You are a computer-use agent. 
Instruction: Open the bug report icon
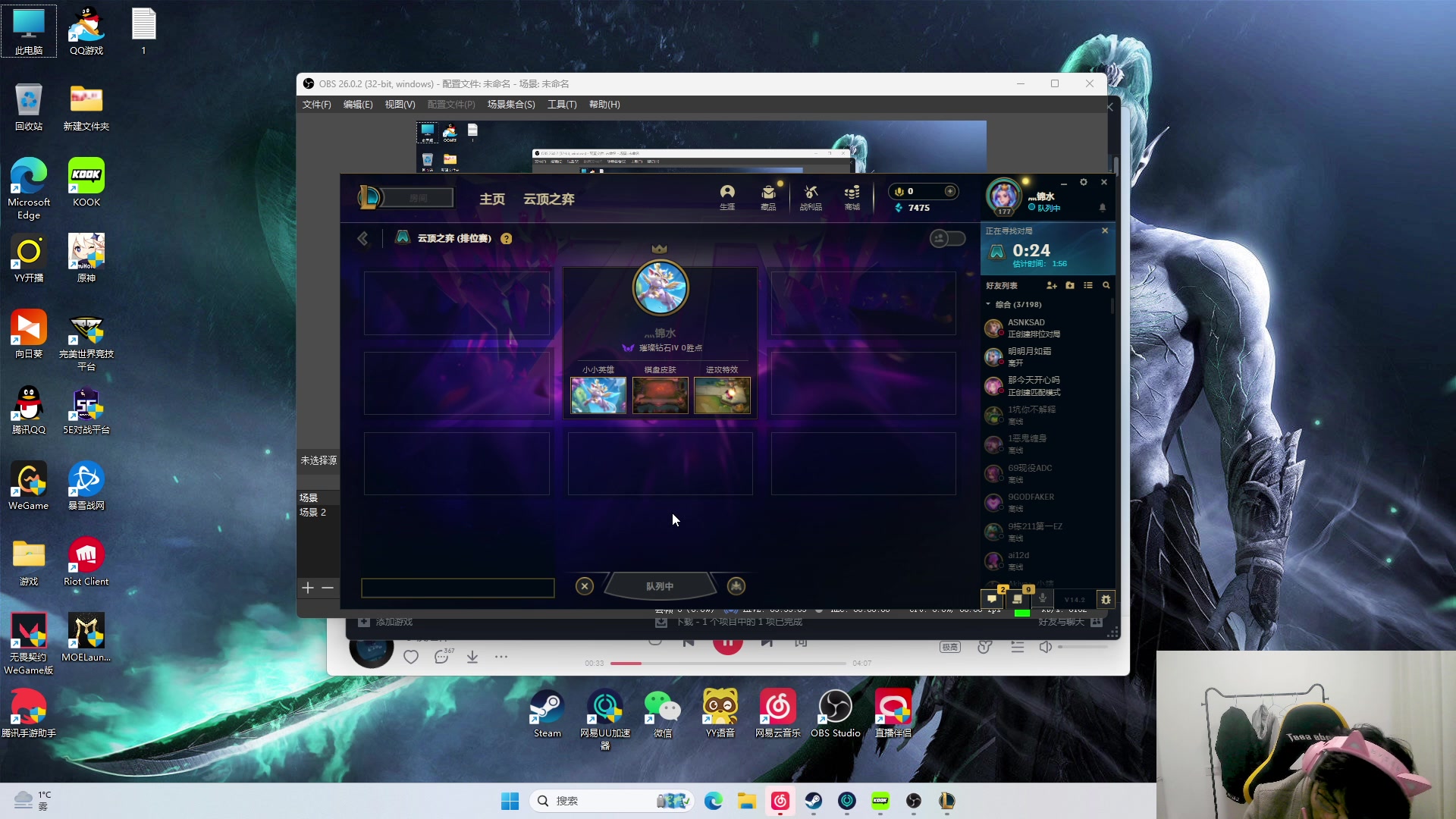1106,599
